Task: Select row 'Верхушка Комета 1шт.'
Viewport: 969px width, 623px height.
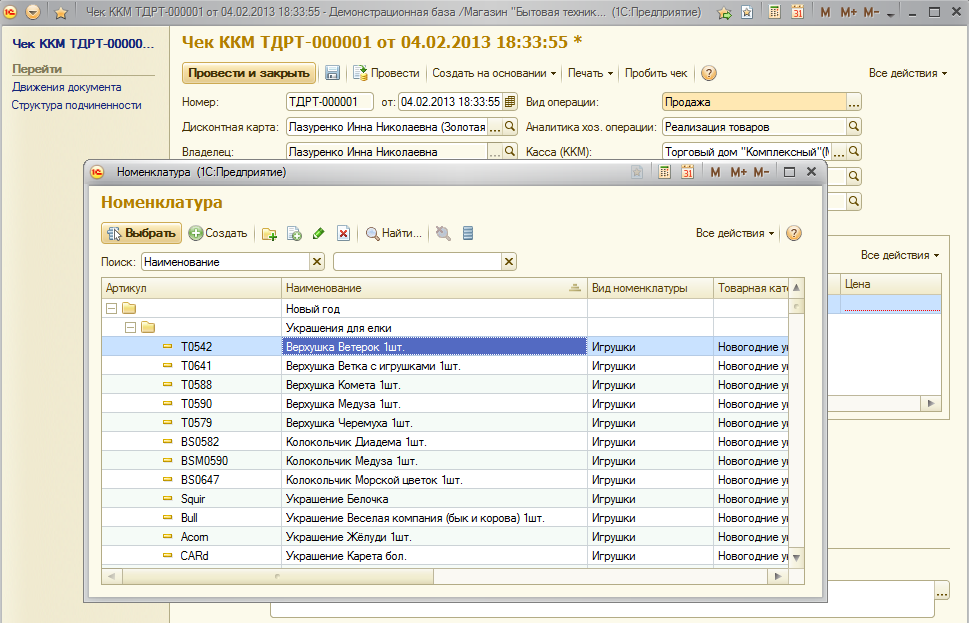Action: pyautogui.click(x=445, y=385)
